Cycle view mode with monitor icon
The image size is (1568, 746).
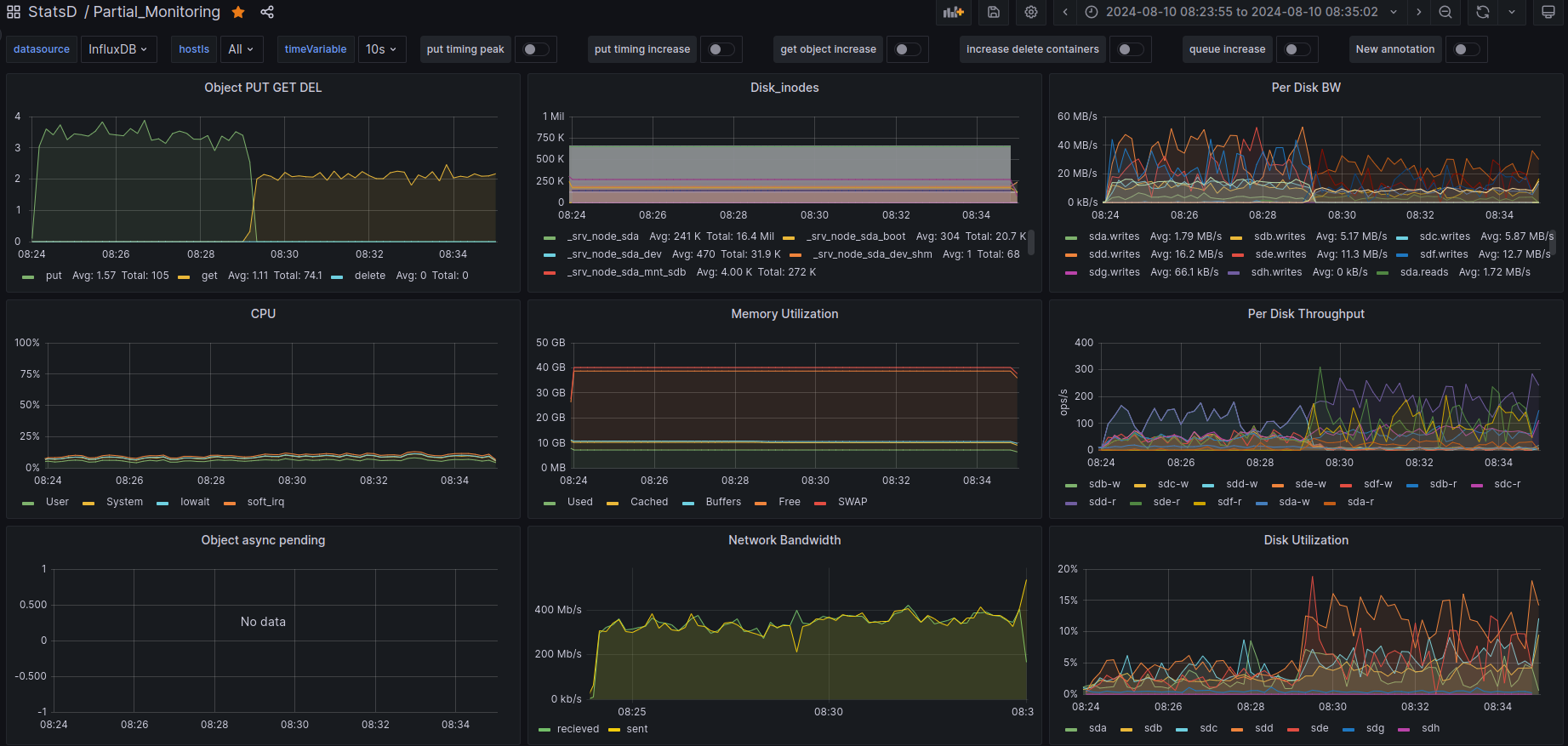(1548, 12)
